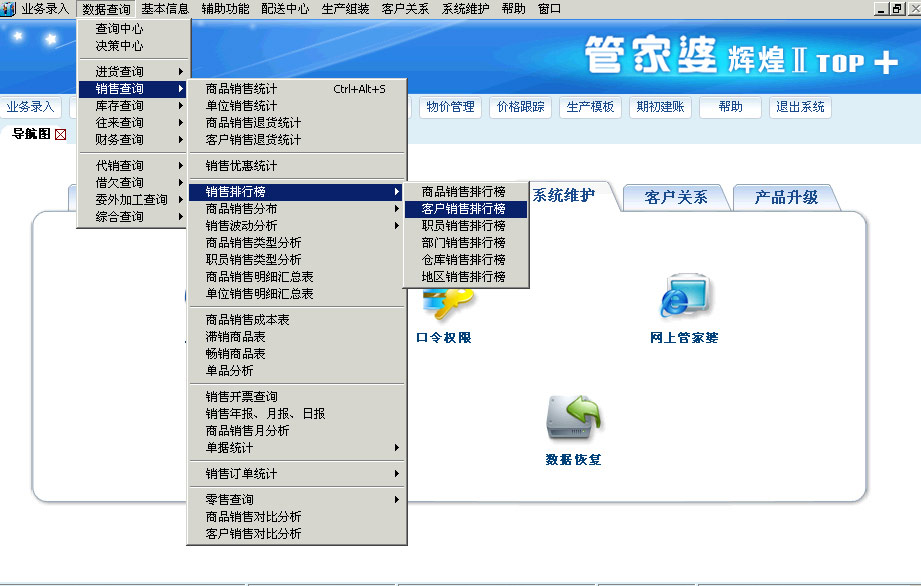Select 销售年报、月报、日报 menu entry

297,413
